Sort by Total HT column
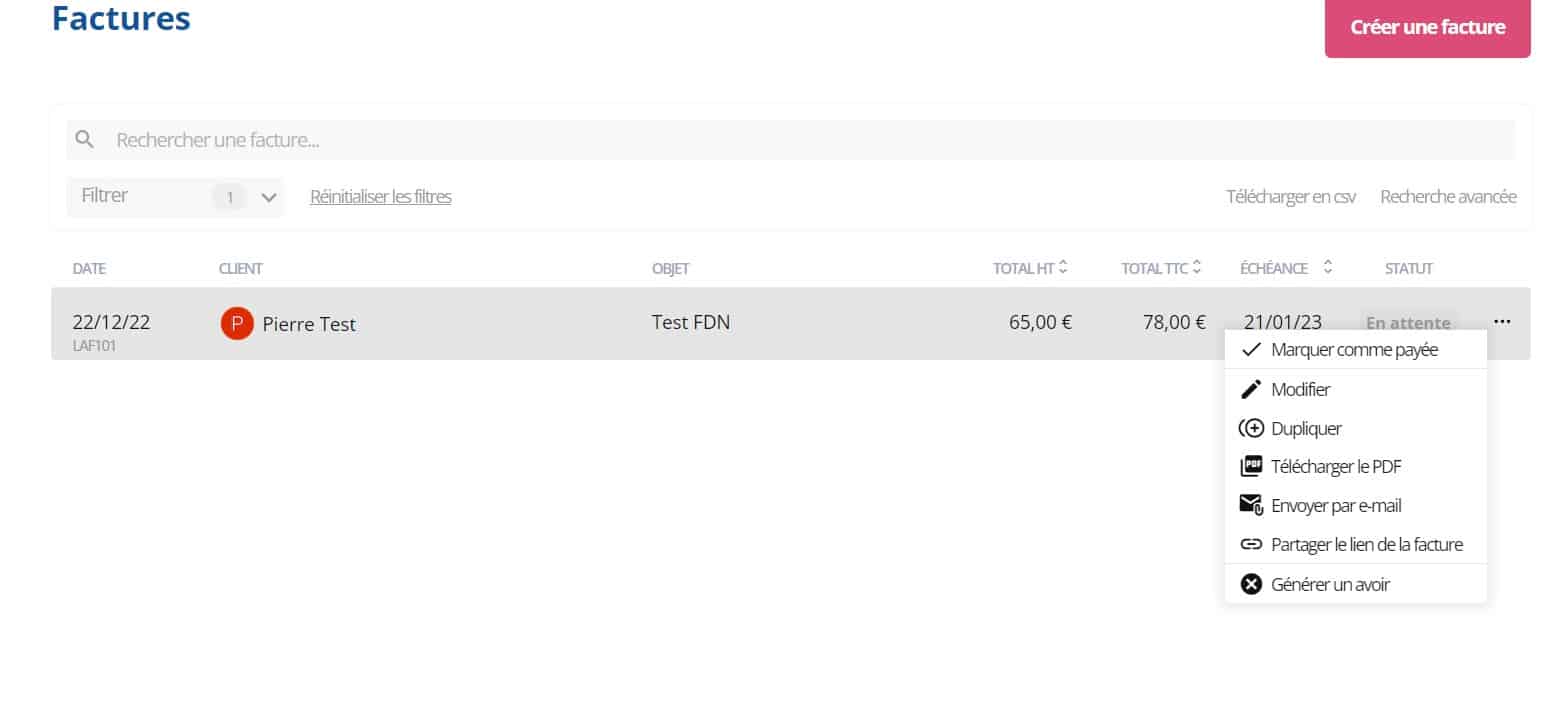This screenshot has width=1565, height=707. 1063,268
